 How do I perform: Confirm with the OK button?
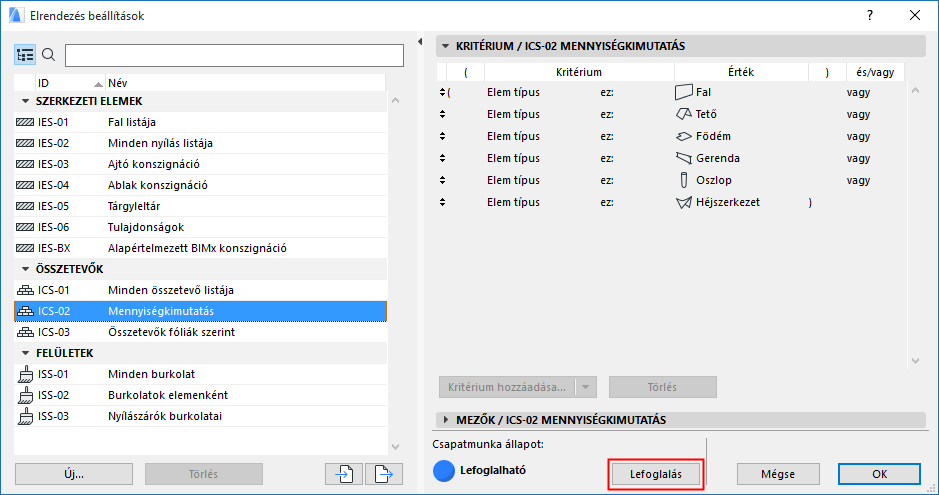coord(879,474)
